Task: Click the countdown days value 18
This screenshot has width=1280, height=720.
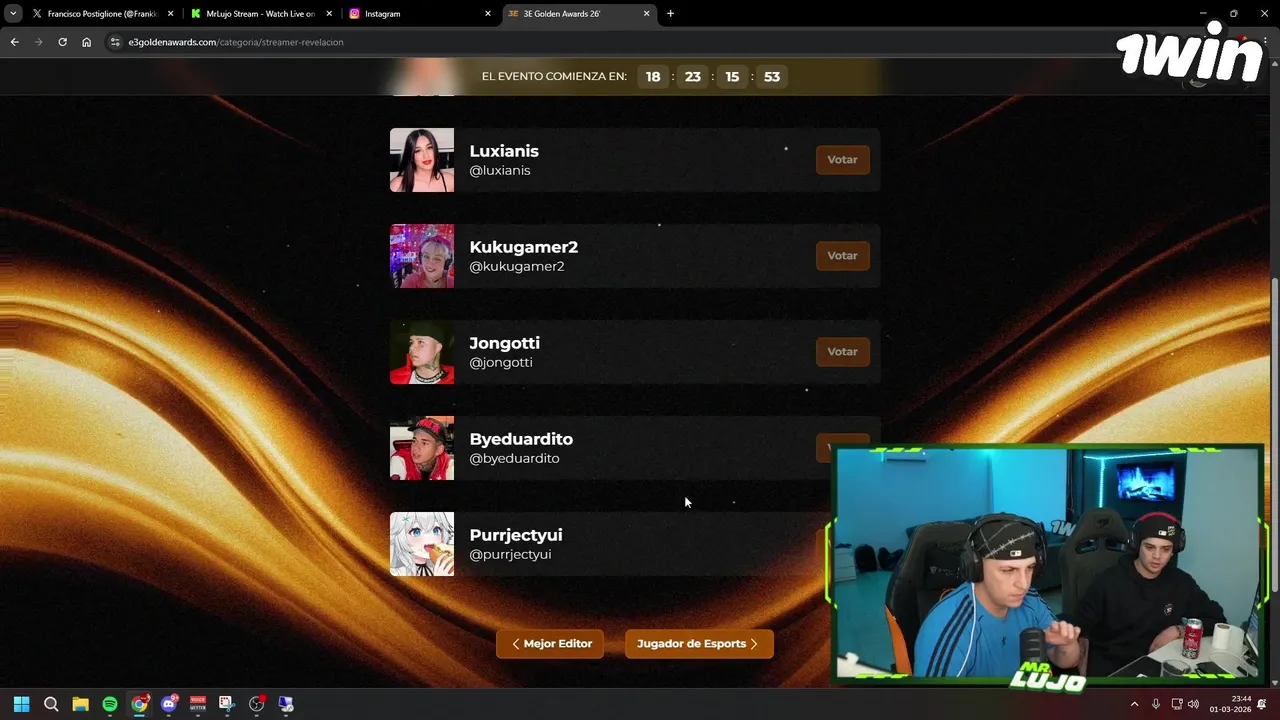Action: pyautogui.click(x=653, y=77)
